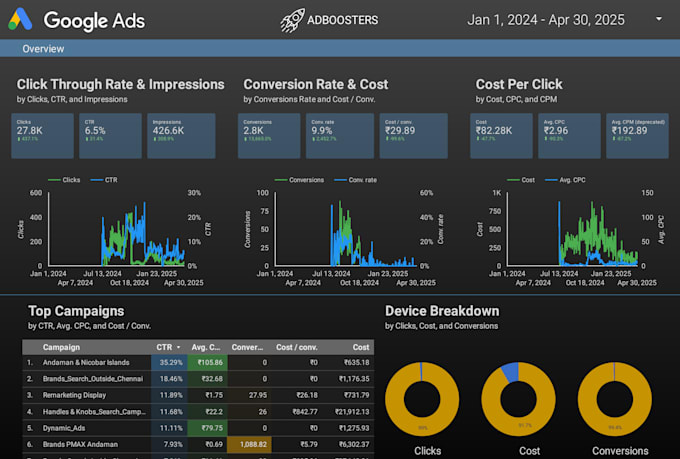Select the Conversions 2.8K scorecard
The width and height of the screenshot is (680, 459).
tap(269, 136)
